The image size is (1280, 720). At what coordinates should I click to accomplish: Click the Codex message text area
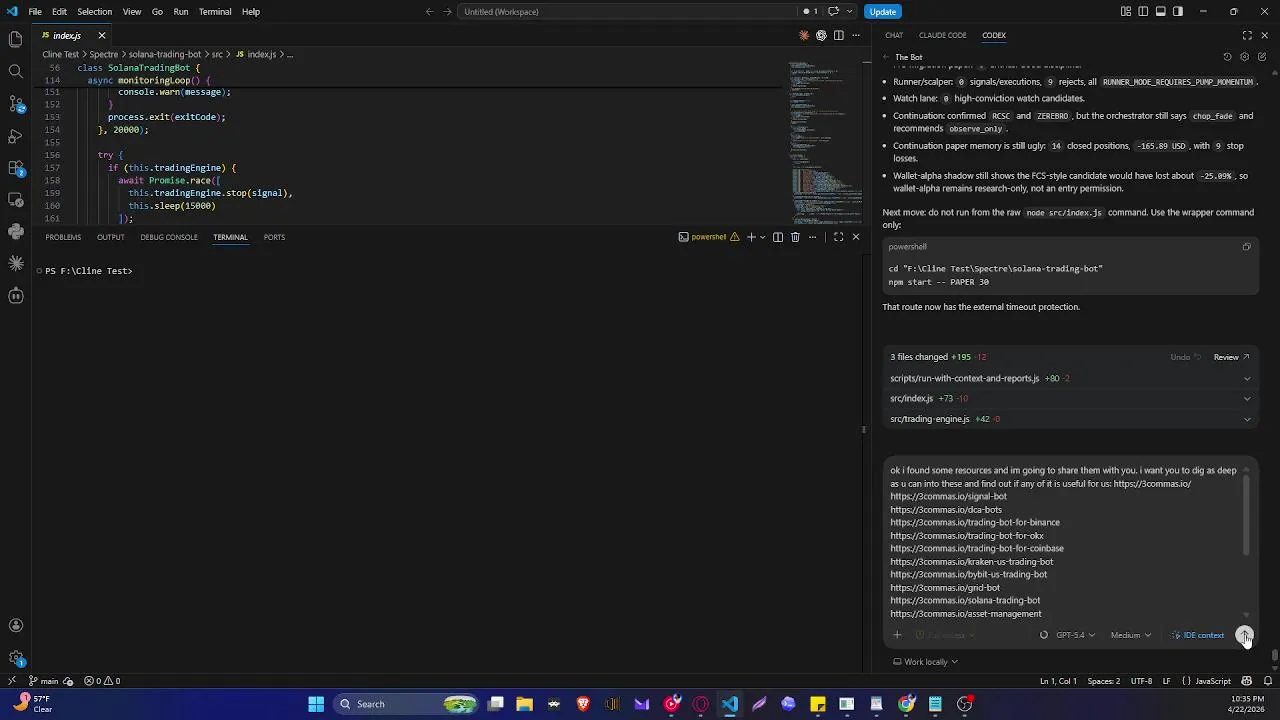(1064, 541)
